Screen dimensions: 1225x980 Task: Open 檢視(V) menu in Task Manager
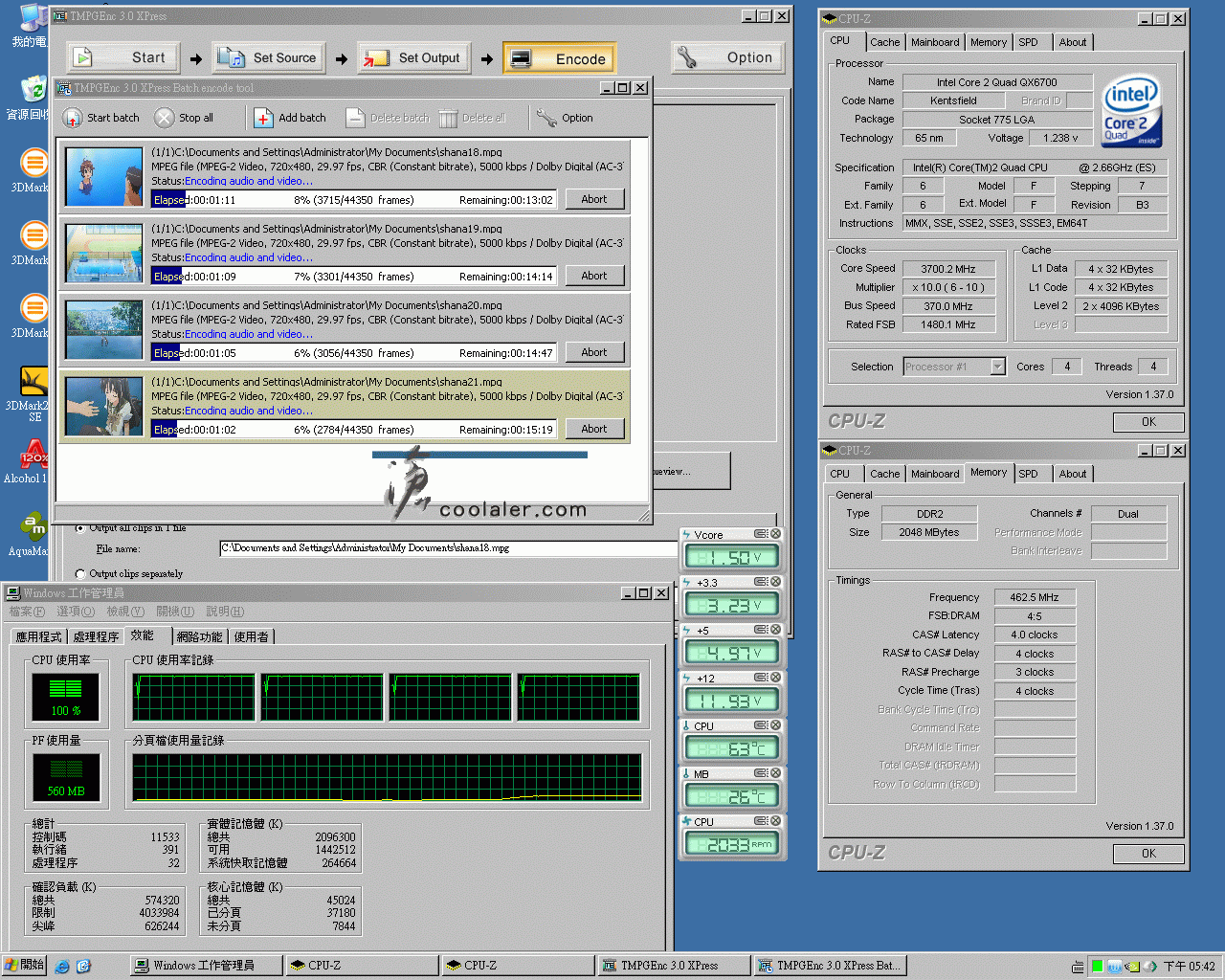125,612
